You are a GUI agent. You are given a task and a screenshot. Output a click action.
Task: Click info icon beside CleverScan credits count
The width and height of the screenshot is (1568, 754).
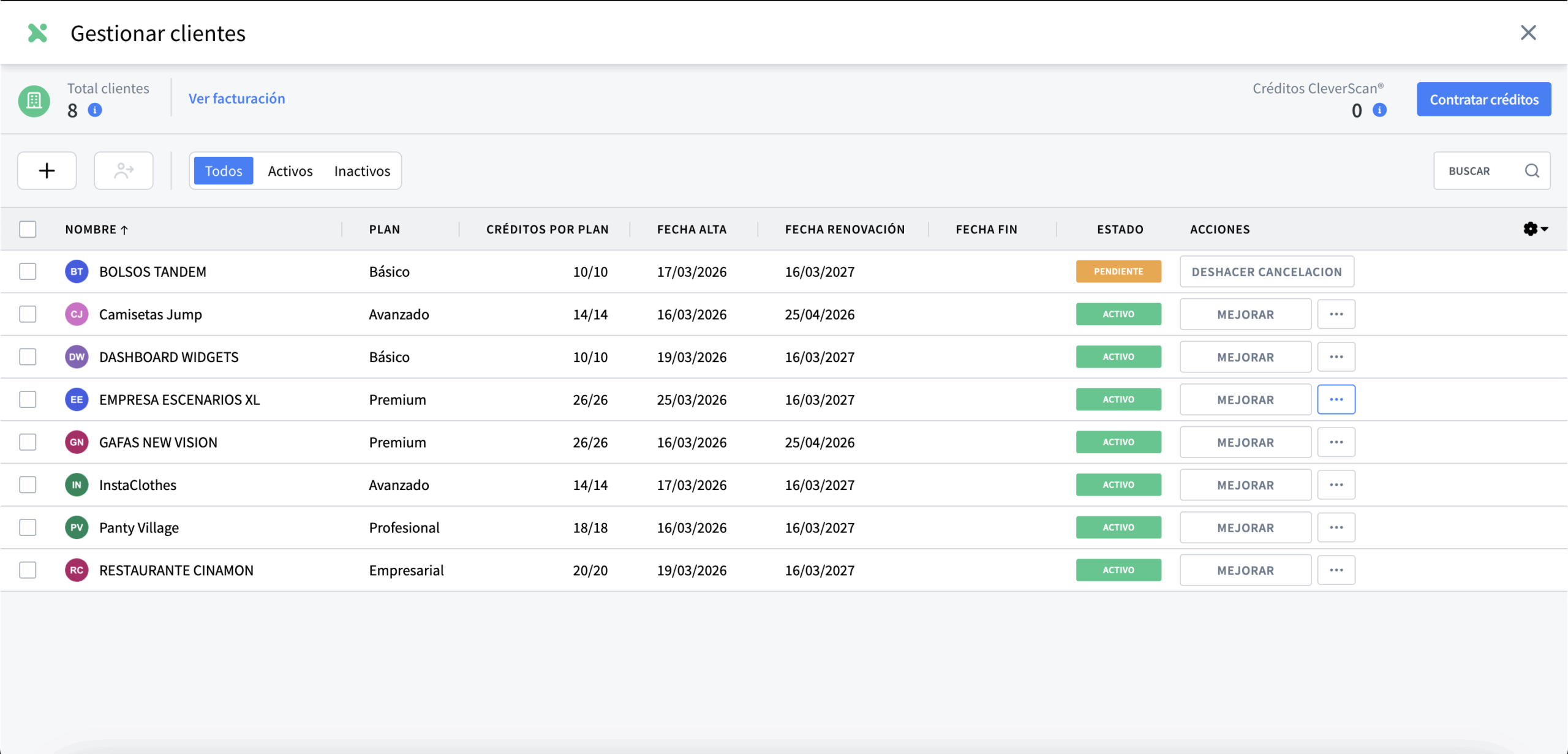(1379, 110)
